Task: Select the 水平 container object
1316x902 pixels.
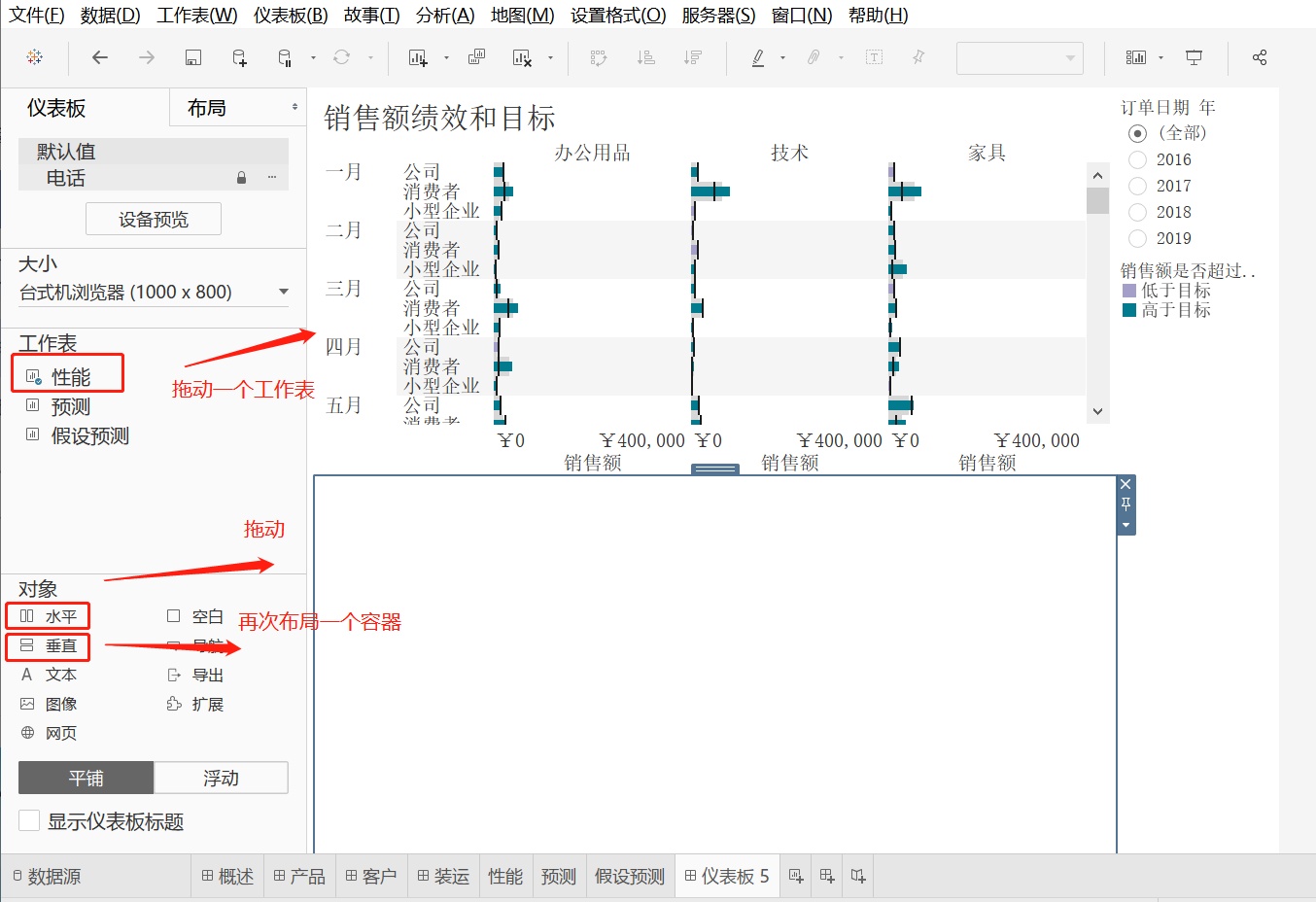Action: tap(49, 616)
